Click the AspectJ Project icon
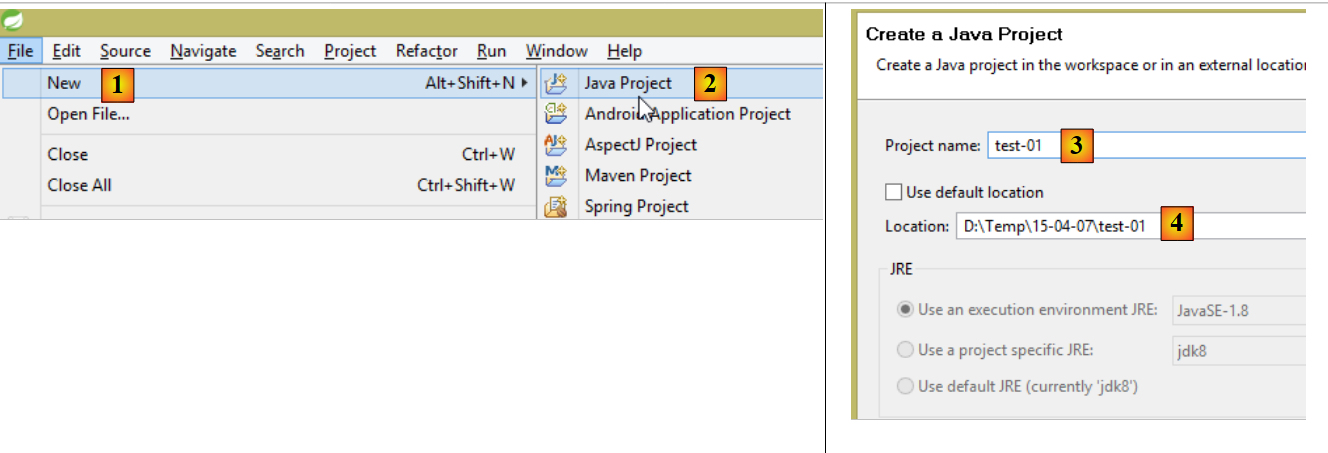 (x=555, y=145)
